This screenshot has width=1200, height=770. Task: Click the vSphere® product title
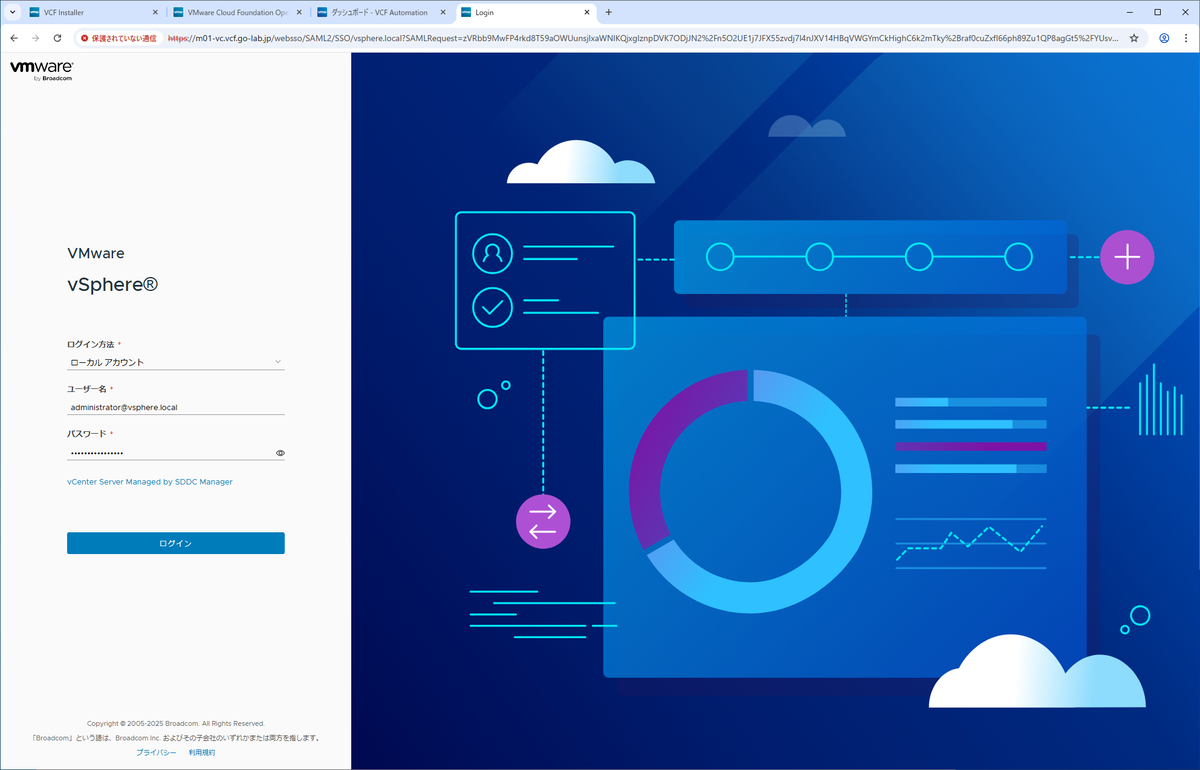113,284
